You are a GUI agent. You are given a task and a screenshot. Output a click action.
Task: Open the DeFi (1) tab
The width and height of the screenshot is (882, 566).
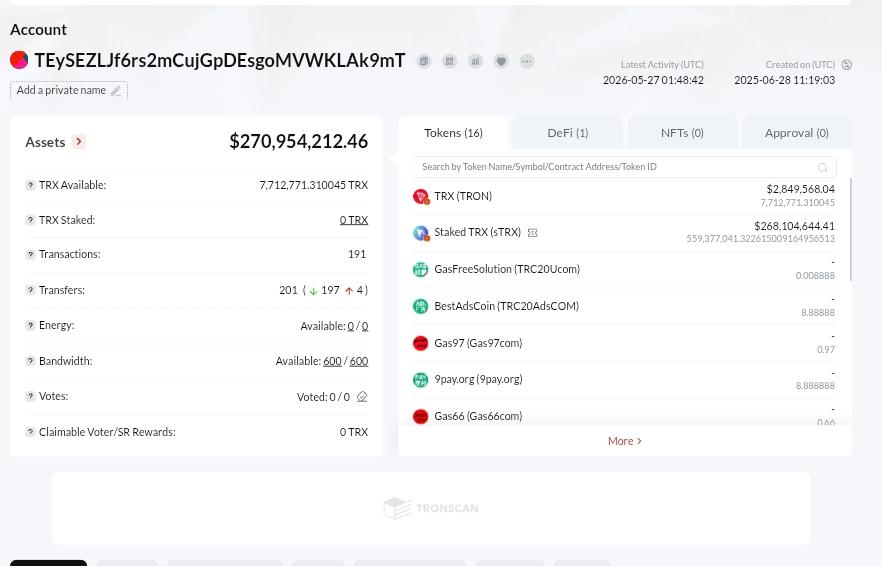568,133
